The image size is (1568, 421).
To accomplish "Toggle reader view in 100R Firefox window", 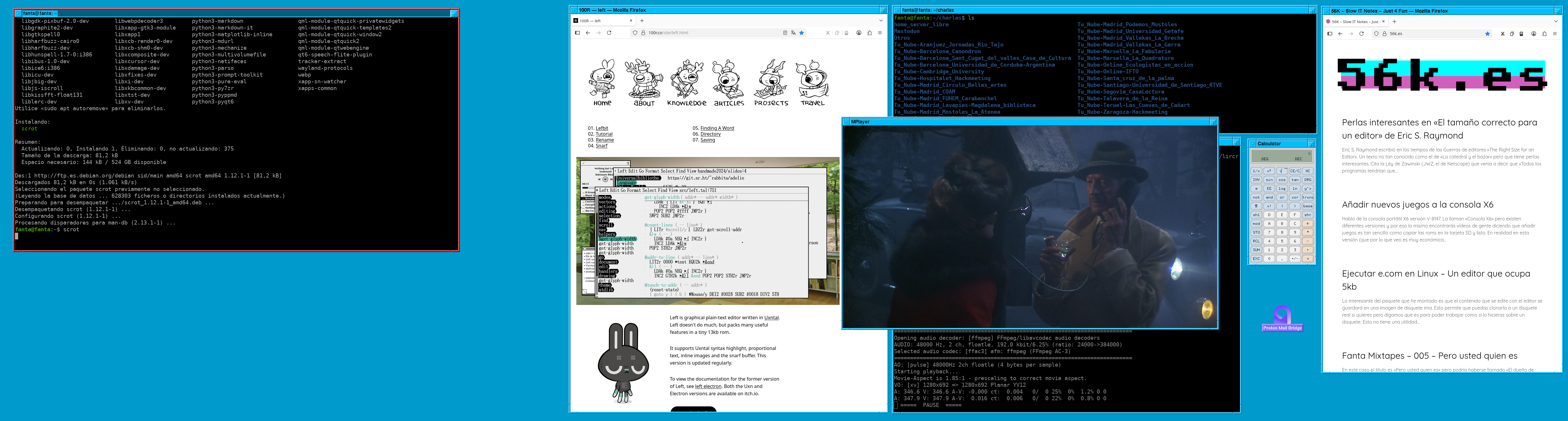I will click(785, 33).
